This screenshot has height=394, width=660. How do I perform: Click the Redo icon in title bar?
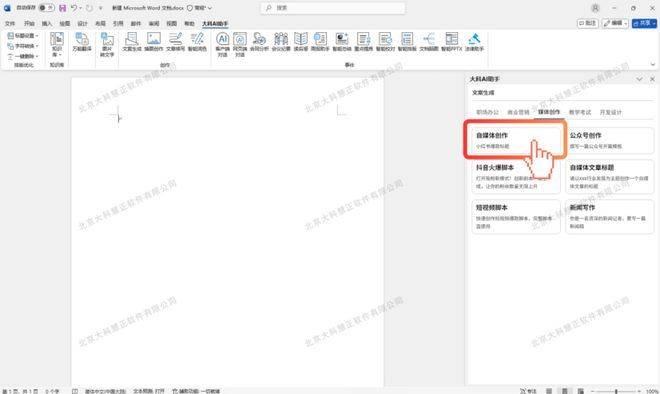89,8
